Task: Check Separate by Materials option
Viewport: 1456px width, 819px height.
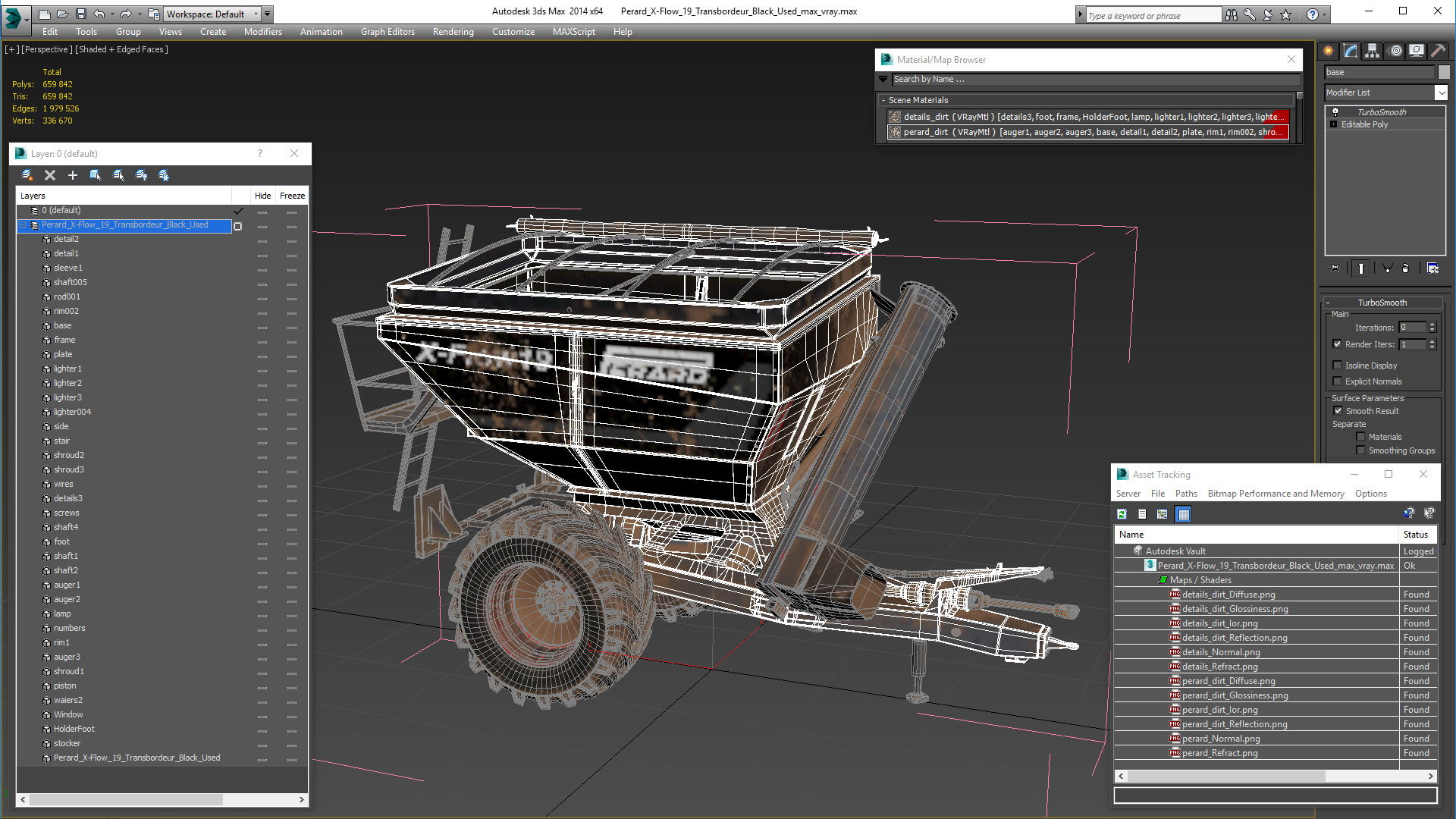Action: coord(1360,437)
